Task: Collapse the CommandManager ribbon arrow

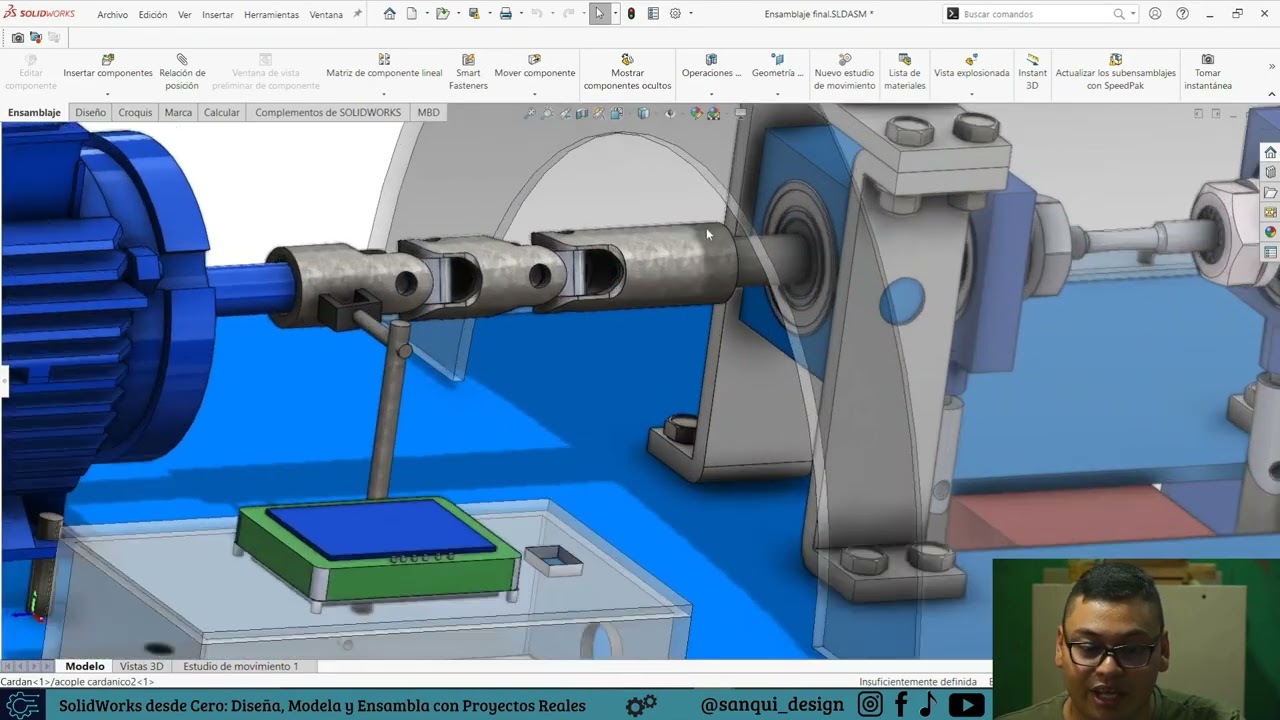Action: [1271, 94]
